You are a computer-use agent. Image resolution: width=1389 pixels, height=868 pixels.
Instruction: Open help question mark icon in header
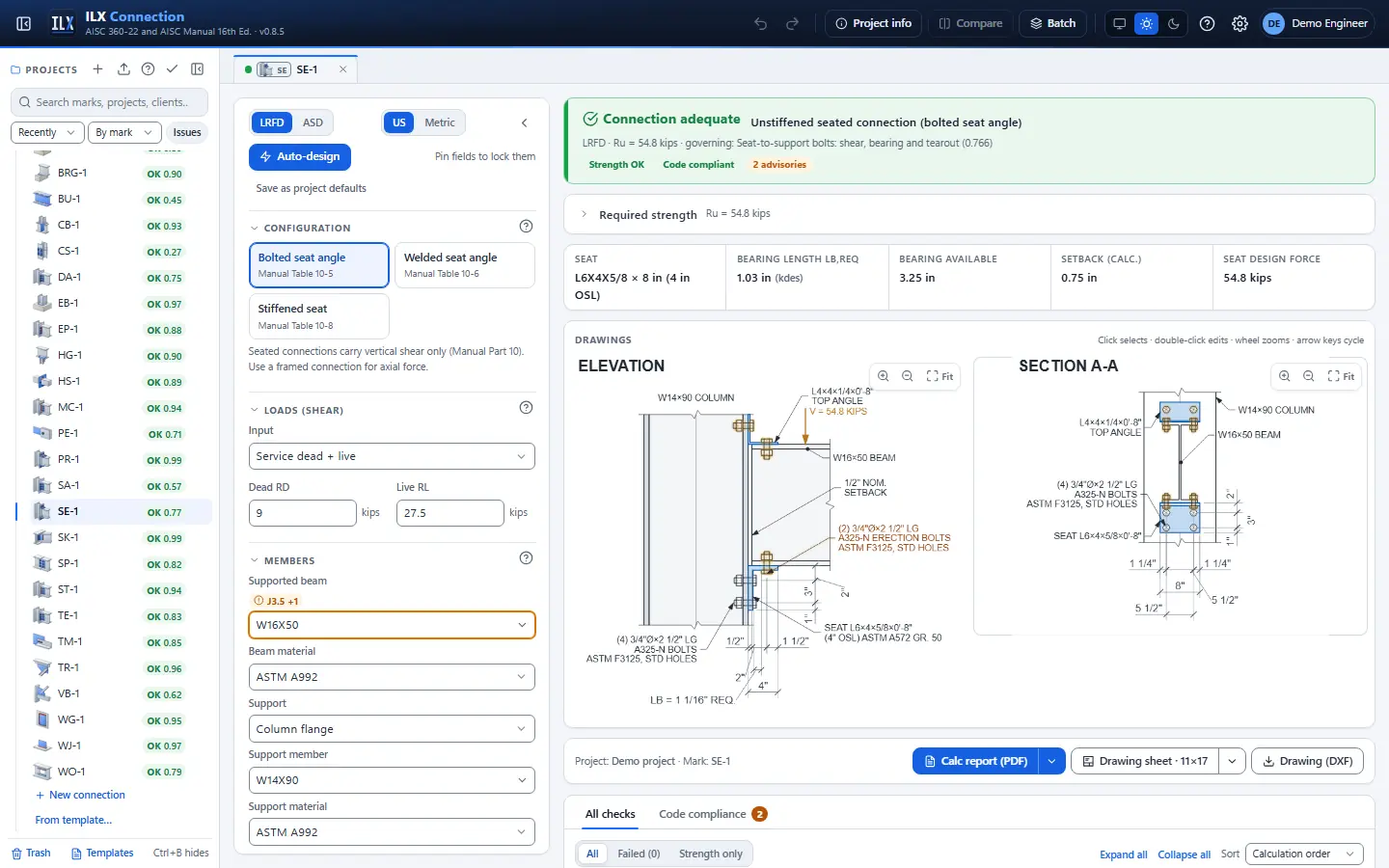coord(1207,23)
